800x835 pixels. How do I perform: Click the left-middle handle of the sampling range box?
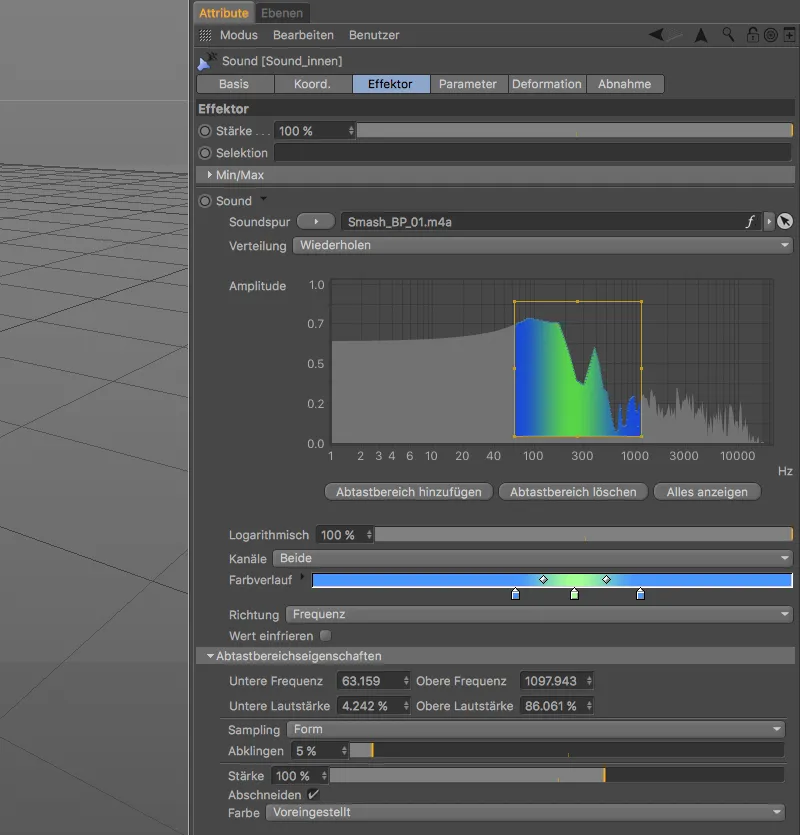coord(515,369)
